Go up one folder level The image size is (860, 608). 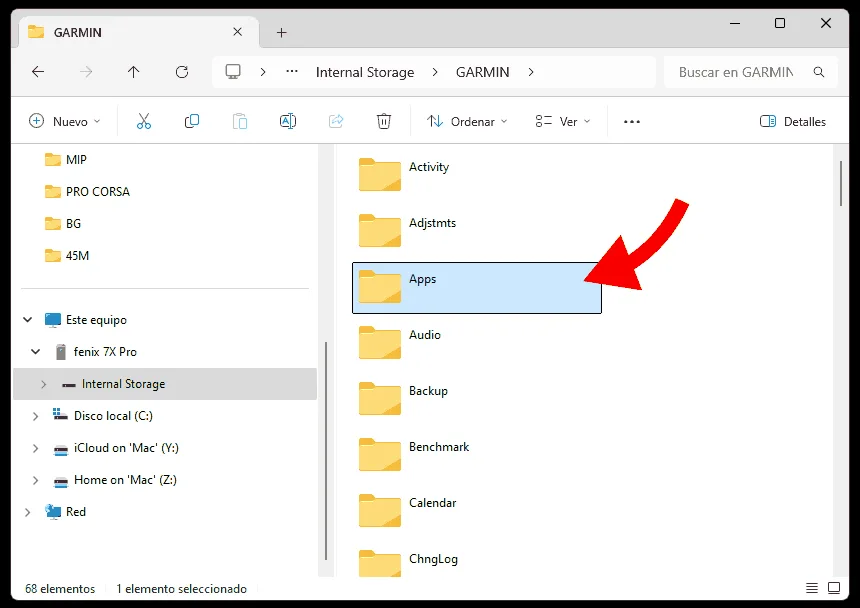coord(133,72)
